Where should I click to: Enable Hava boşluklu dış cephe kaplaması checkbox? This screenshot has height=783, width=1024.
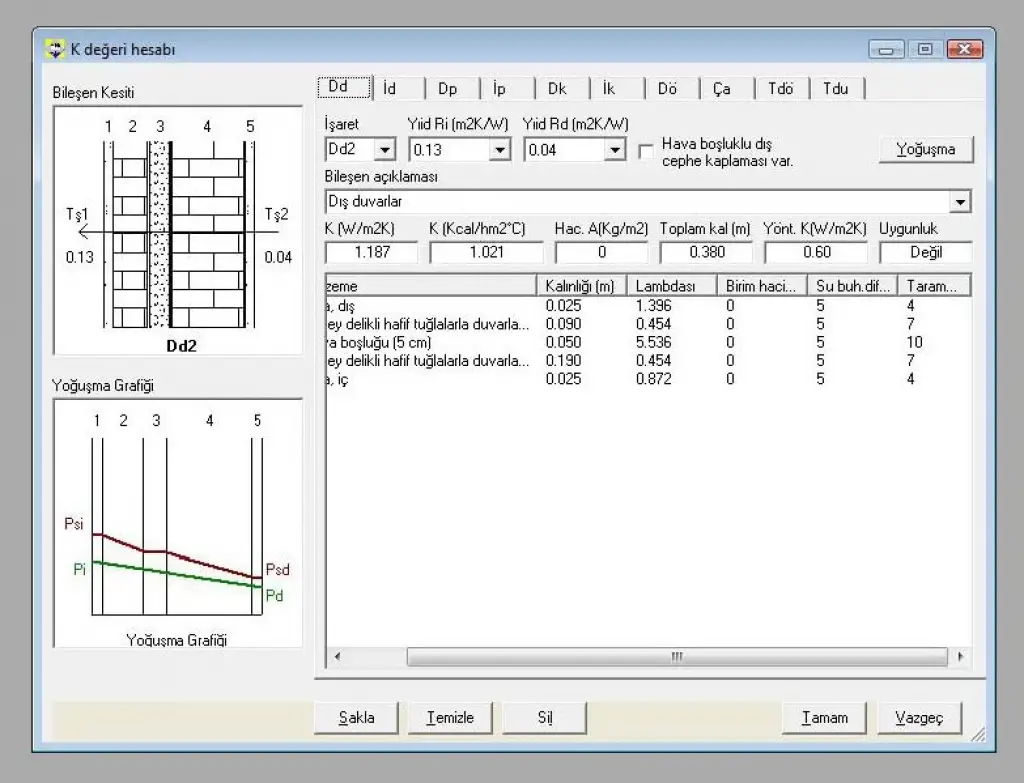point(645,151)
